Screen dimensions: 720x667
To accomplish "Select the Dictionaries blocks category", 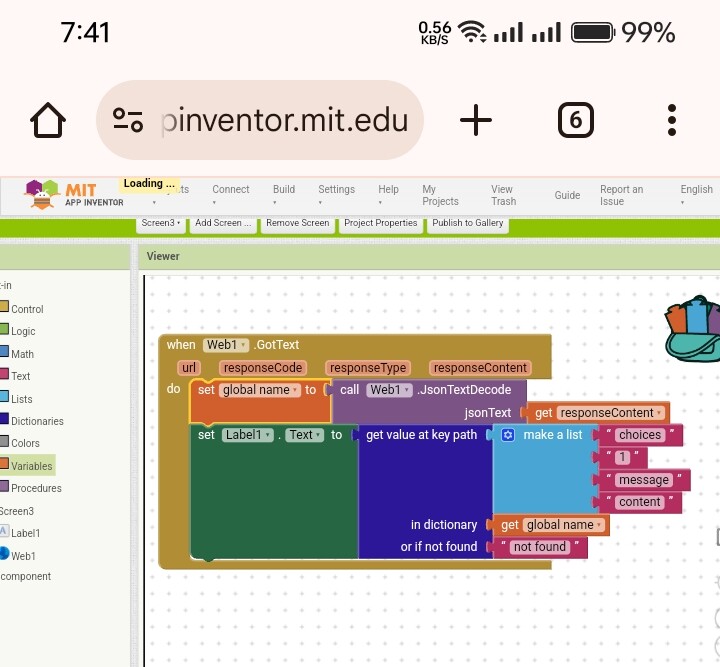I will point(37,421).
